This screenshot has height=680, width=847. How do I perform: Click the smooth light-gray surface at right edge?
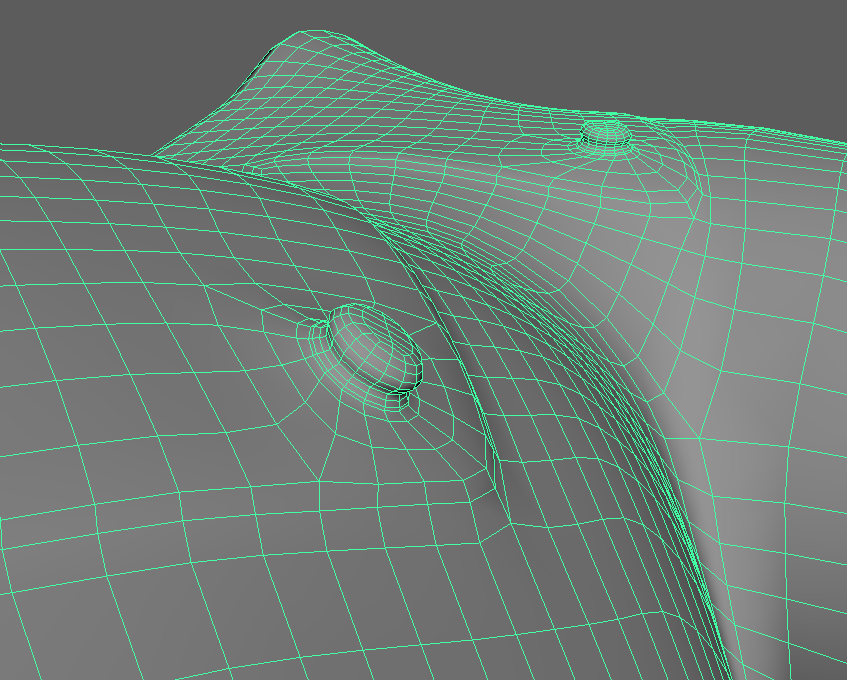tap(800, 350)
